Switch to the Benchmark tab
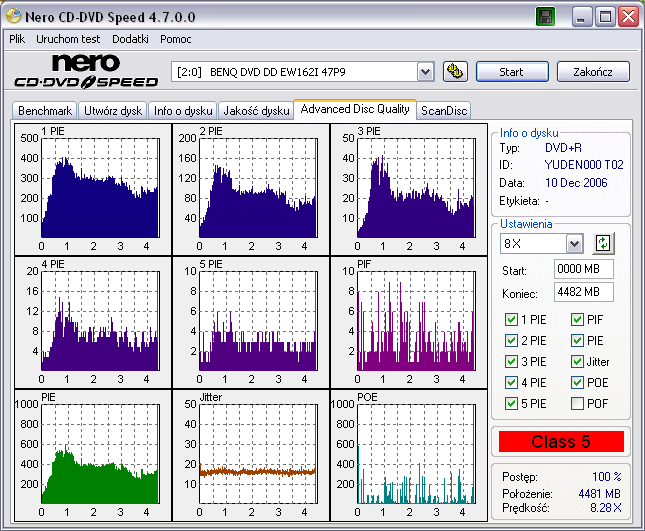Viewport: 645px width, 531px height. [x=45, y=111]
